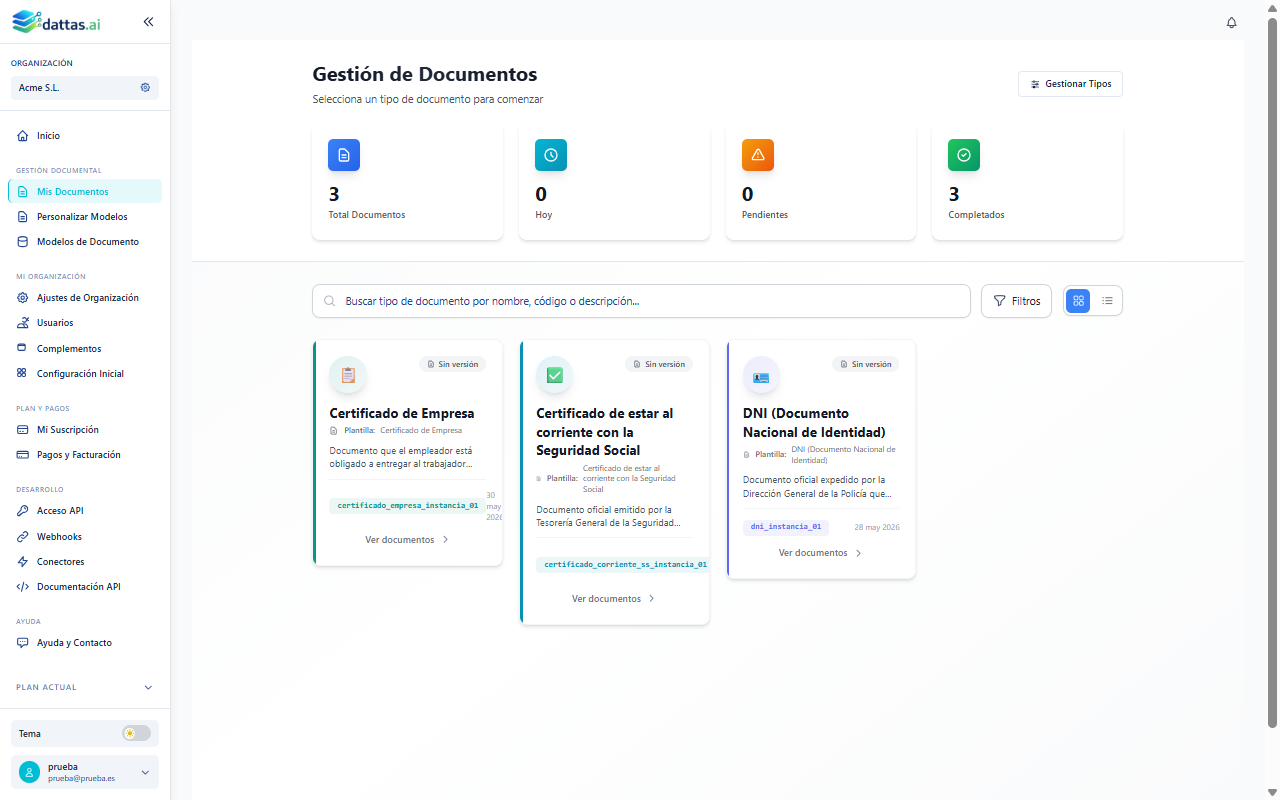Go to Inicio in the sidebar
The height and width of the screenshot is (800, 1280).
coord(85,135)
